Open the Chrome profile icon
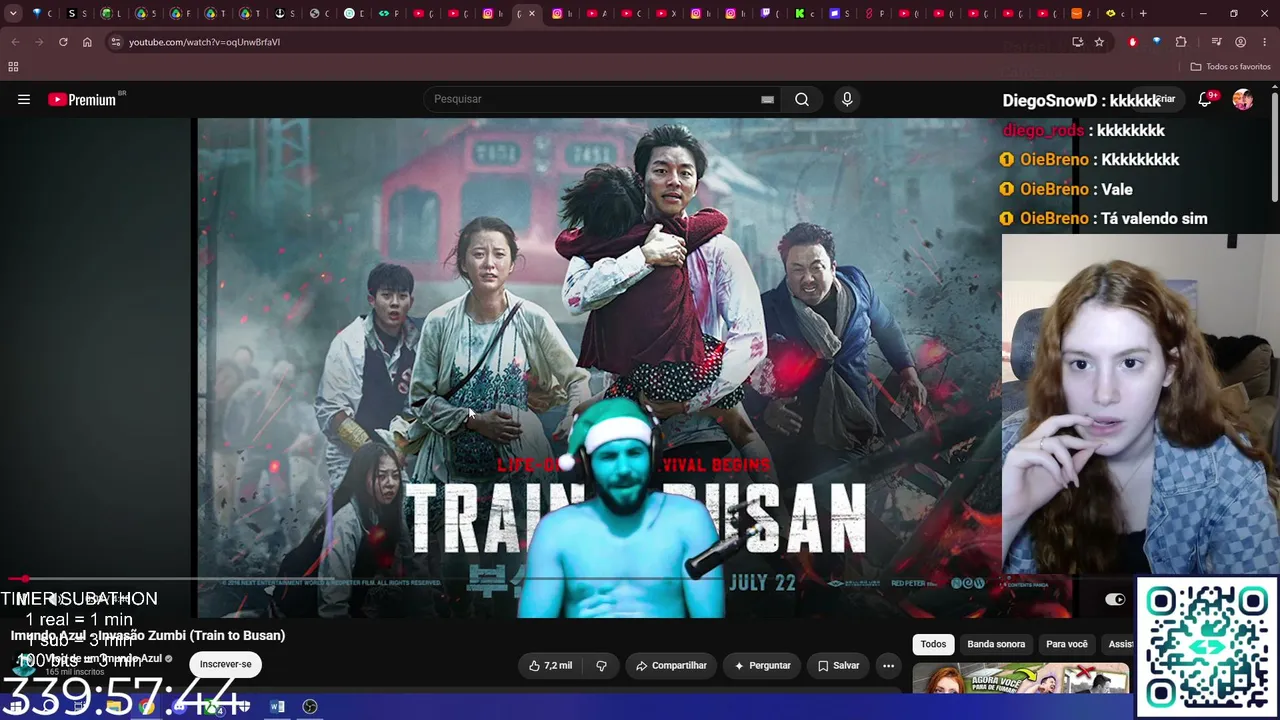 [1241, 42]
